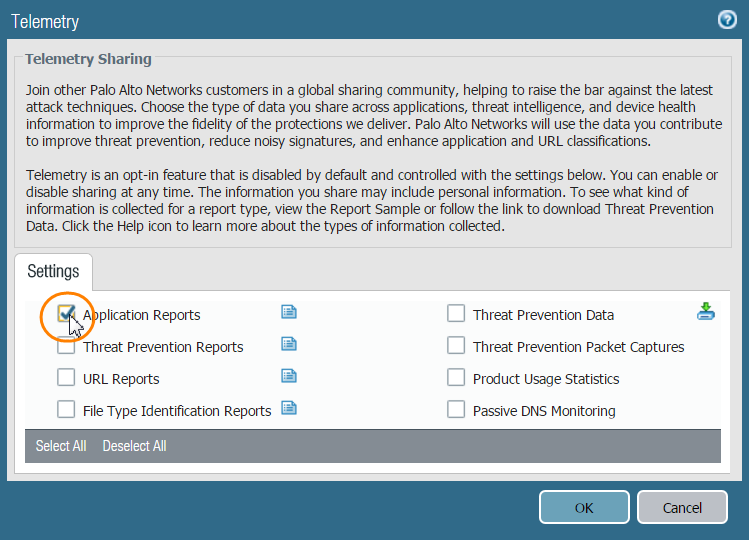
Task: View File Type Identification Reports sample icon
Action: point(289,408)
